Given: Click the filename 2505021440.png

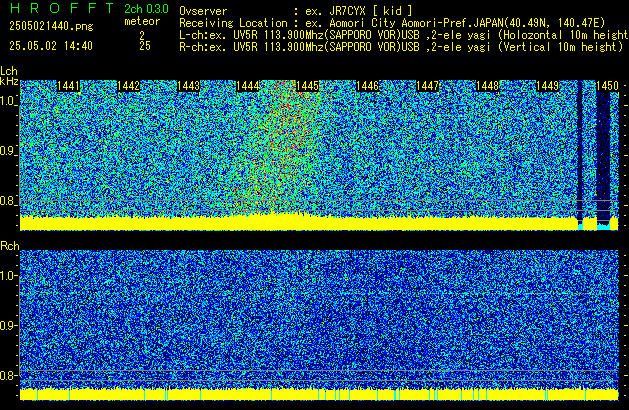Looking at the screenshot, I should point(51,26).
